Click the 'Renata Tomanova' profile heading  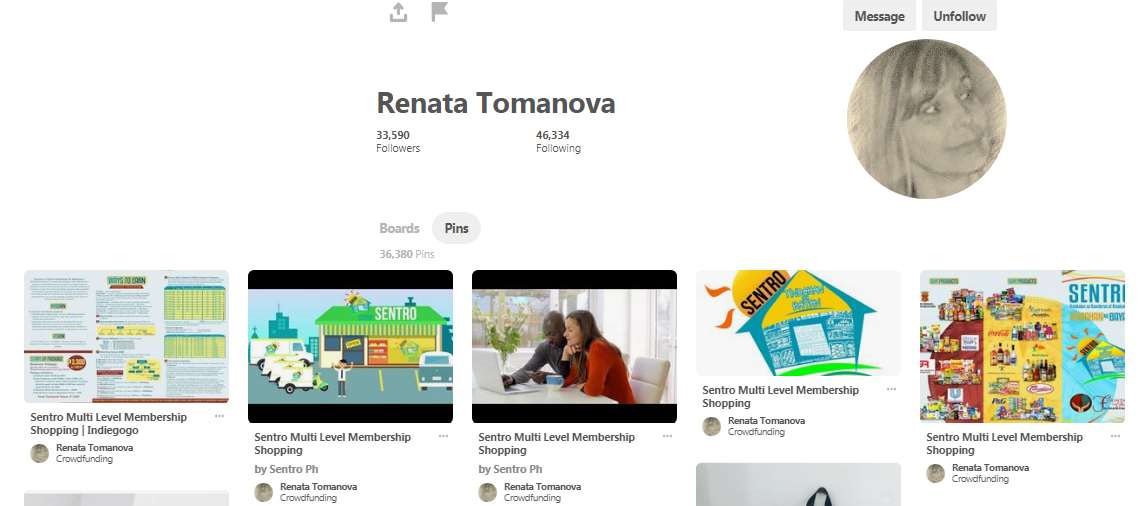[495, 103]
